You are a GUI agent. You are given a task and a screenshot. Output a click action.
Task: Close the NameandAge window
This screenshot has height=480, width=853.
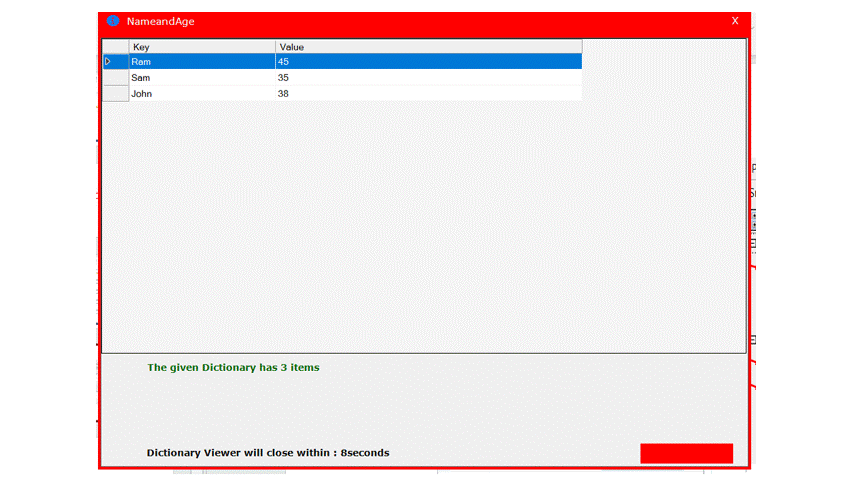735,21
